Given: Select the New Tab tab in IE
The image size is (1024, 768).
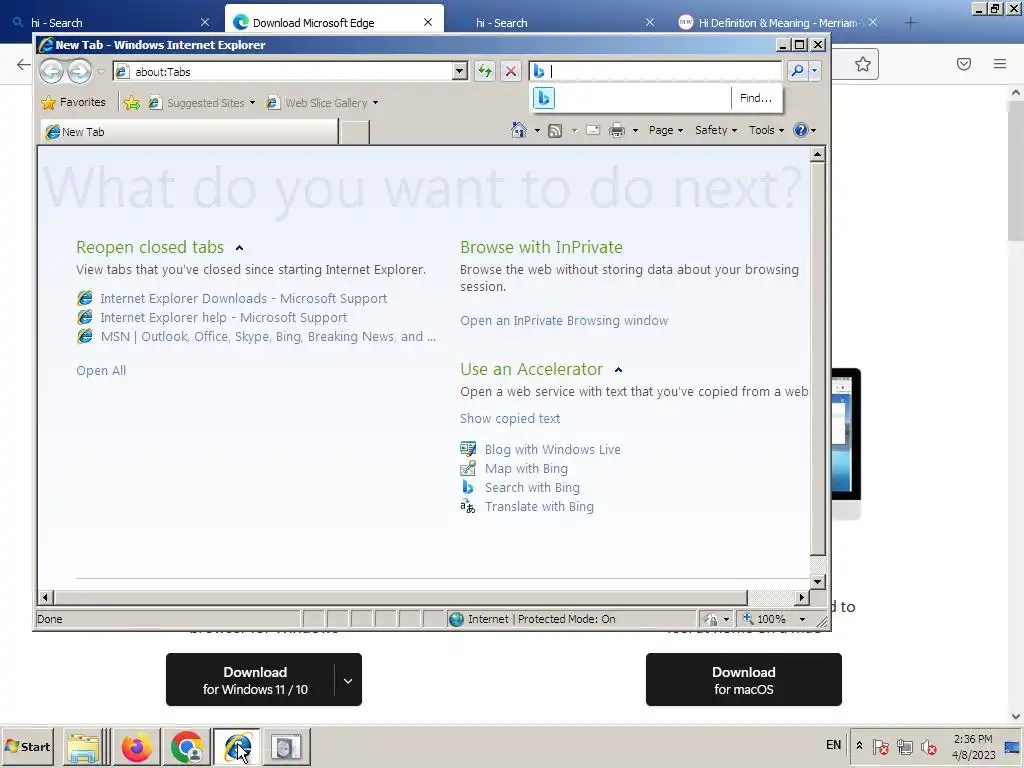Looking at the screenshot, I should coord(189,131).
